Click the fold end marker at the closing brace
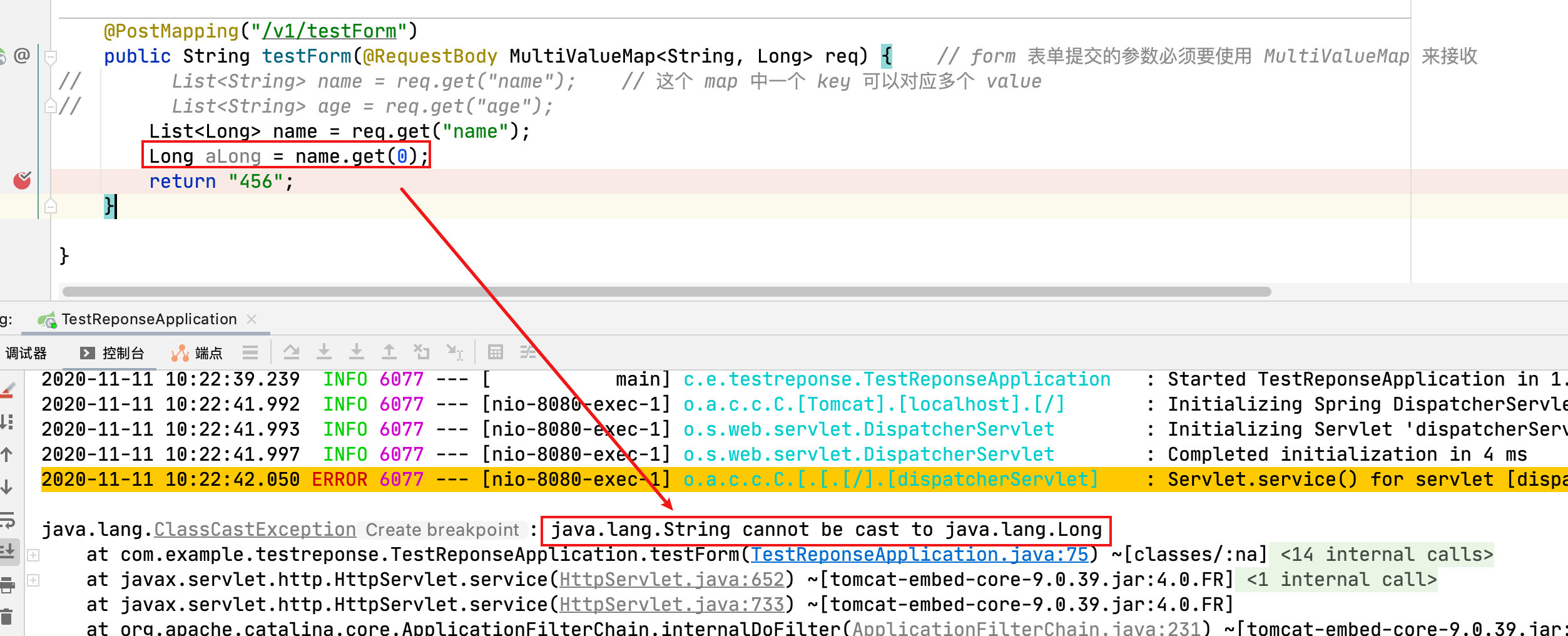 pyautogui.click(x=51, y=206)
